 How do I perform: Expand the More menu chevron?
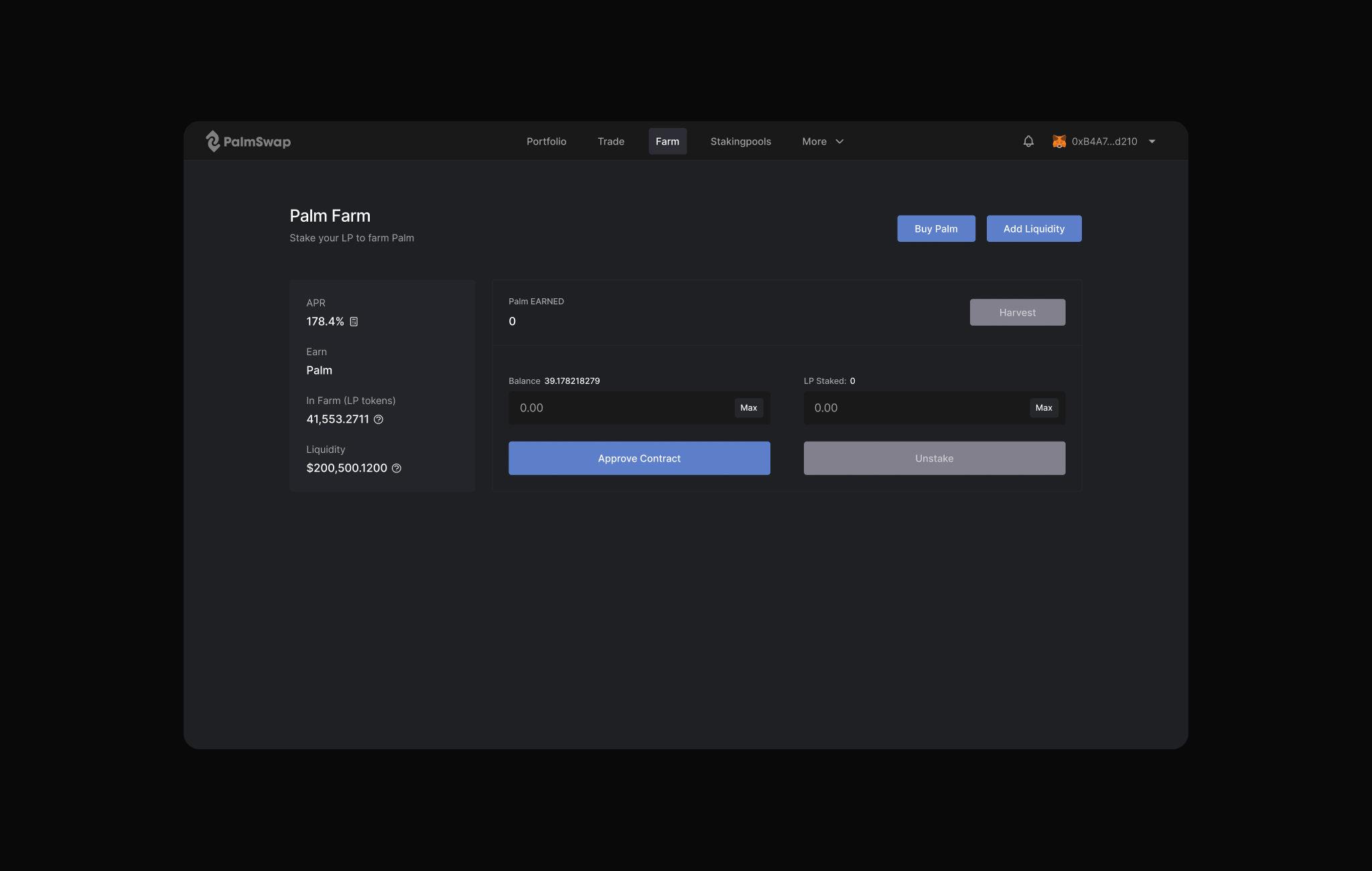pyautogui.click(x=839, y=141)
